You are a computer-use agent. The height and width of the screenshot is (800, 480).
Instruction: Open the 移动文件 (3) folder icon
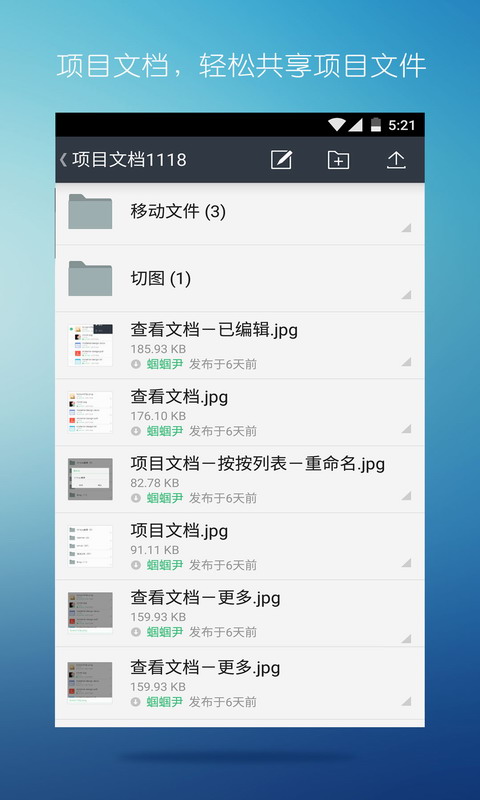[90, 211]
